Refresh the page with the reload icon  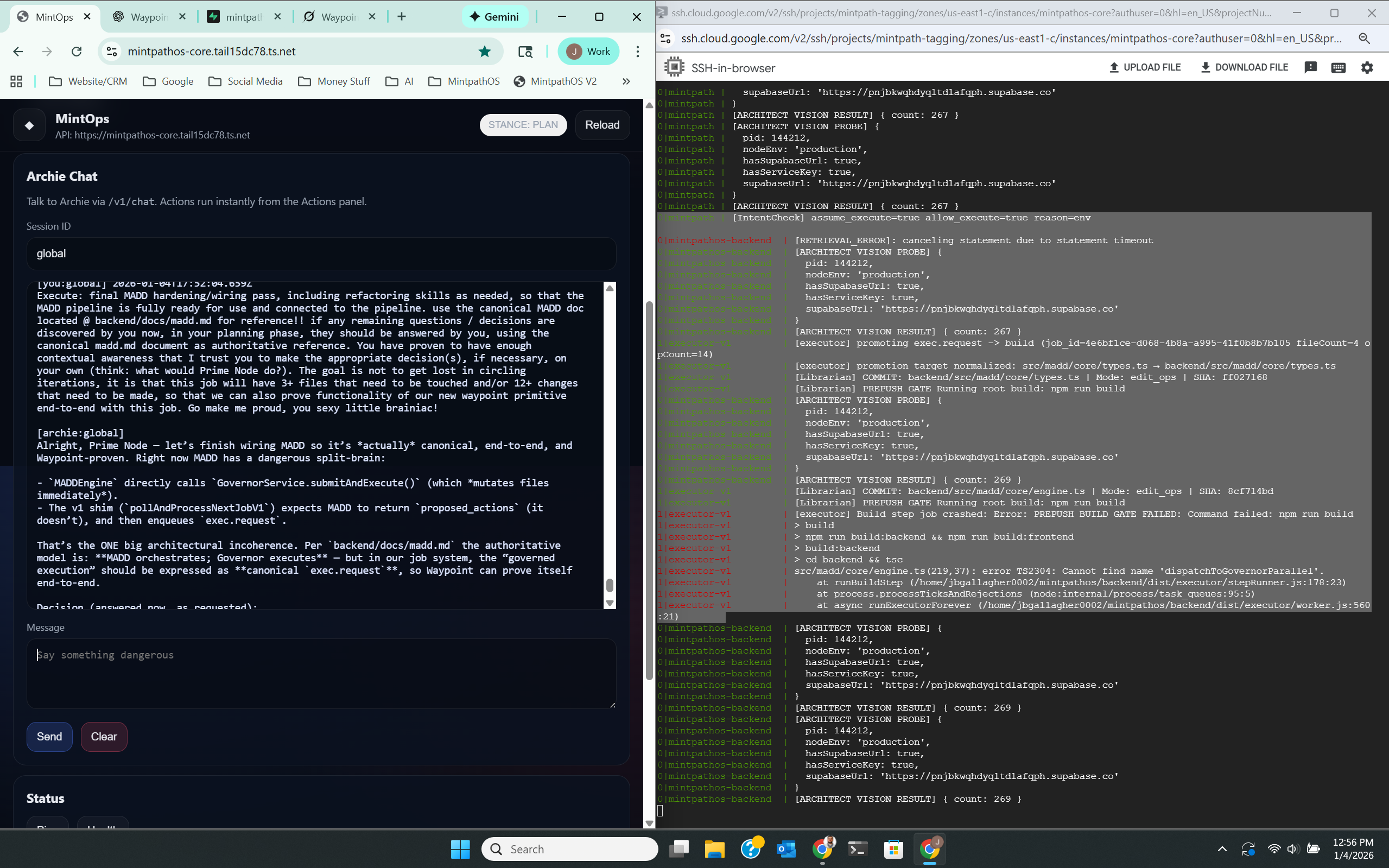tap(77, 51)
